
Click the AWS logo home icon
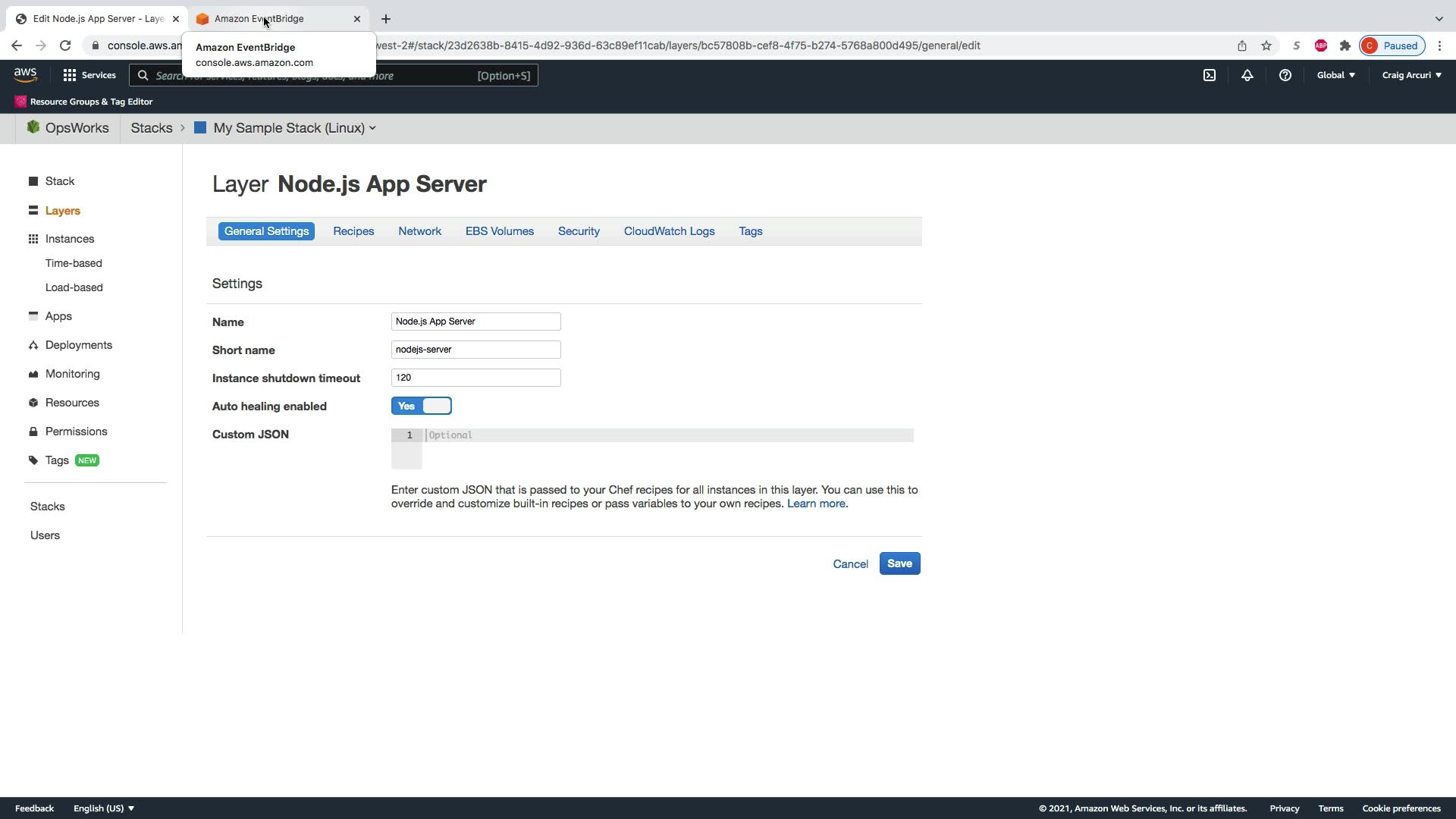point(25,75)
